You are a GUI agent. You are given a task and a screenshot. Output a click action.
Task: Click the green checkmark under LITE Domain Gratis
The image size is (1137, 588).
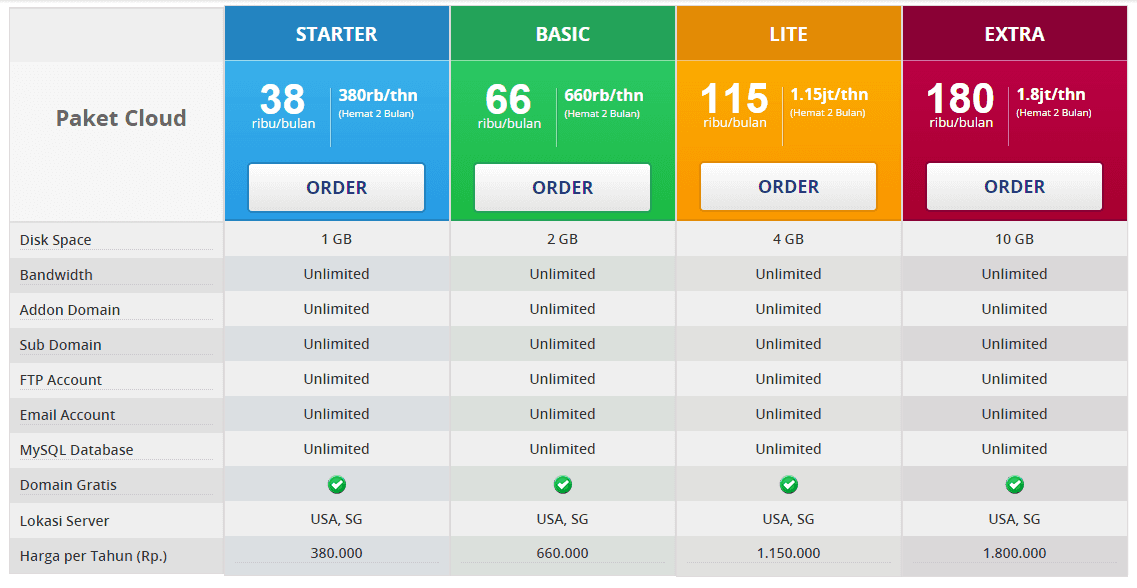pyautogui.click(x=789, y=484)
